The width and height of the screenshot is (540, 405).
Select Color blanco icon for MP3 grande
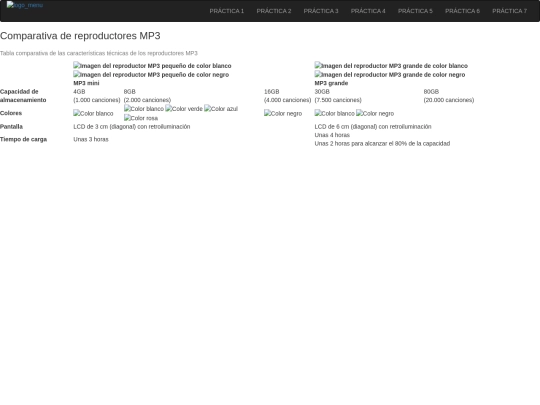334,113
